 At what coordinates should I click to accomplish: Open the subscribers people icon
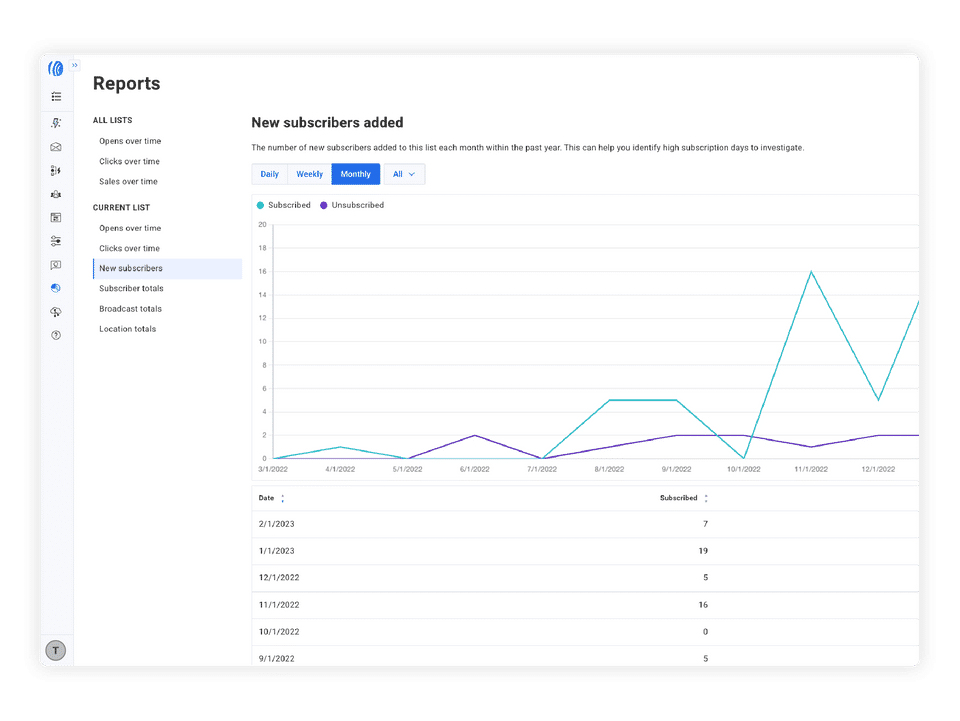tap(56, 194)
